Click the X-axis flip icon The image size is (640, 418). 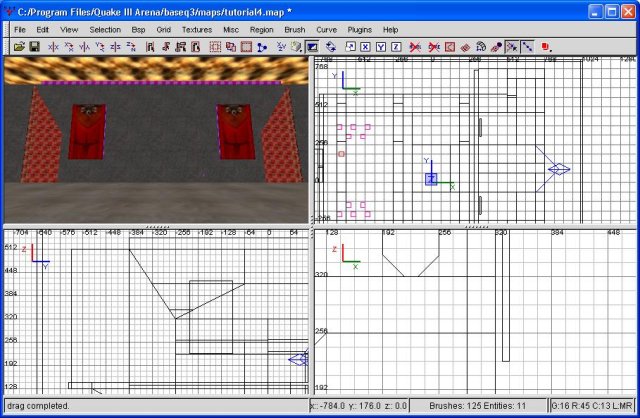pyautogui.click(x=53, y=47)
